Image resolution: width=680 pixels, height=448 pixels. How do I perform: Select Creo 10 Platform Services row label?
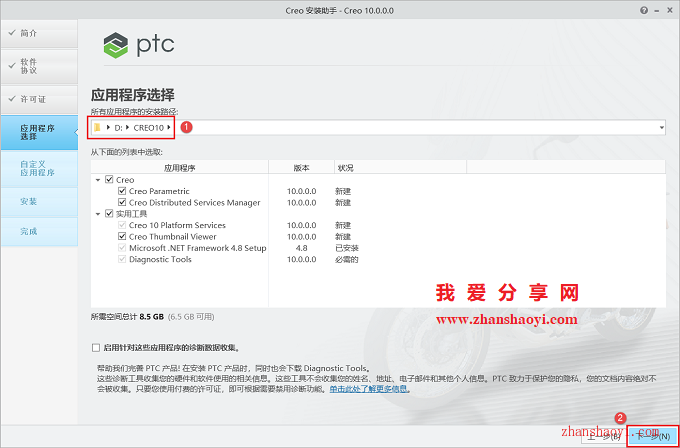(177, 226)
